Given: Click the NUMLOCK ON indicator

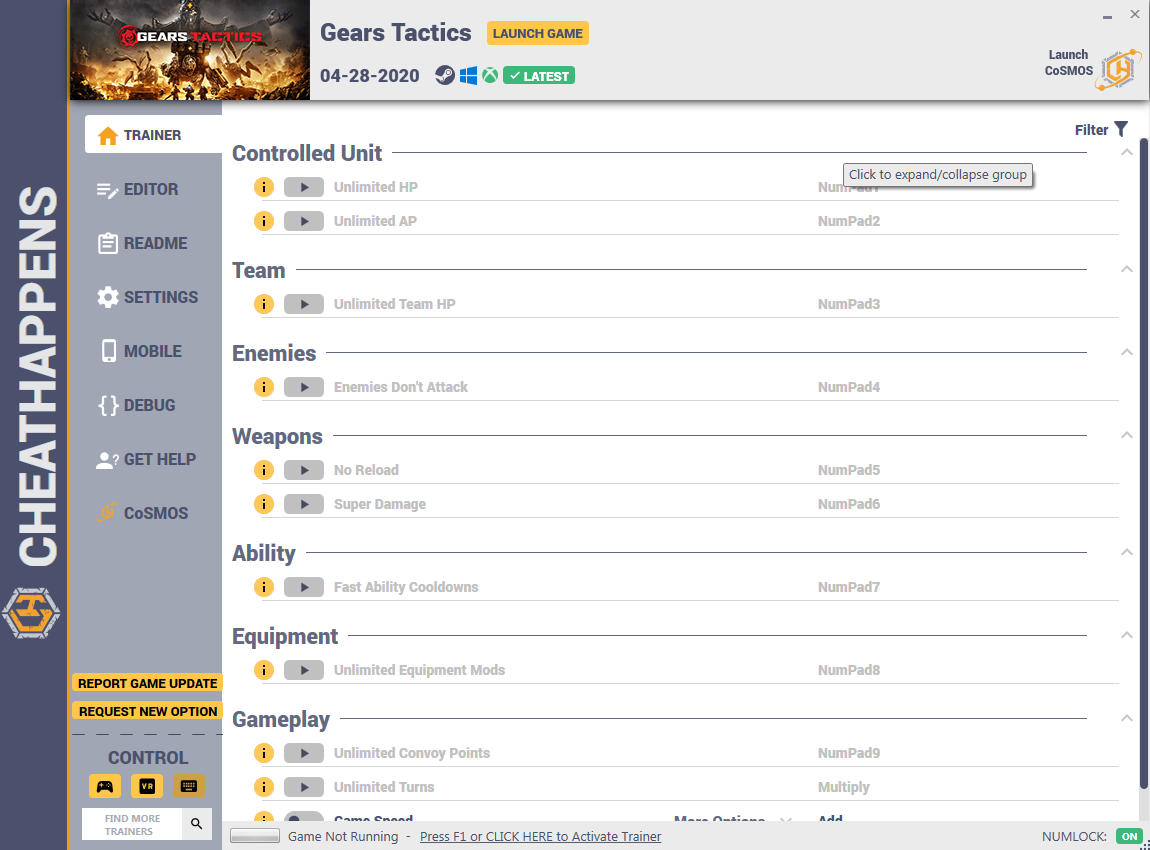Looking at the screenshot, I should click(x=1129, y=836).
